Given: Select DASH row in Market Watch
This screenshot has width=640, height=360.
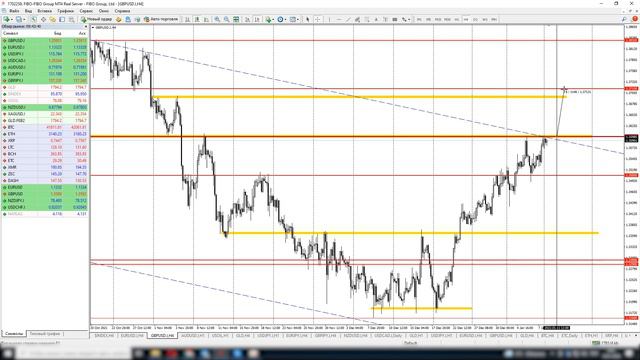Looking at the screenshot, I should [x=45, y=180].
